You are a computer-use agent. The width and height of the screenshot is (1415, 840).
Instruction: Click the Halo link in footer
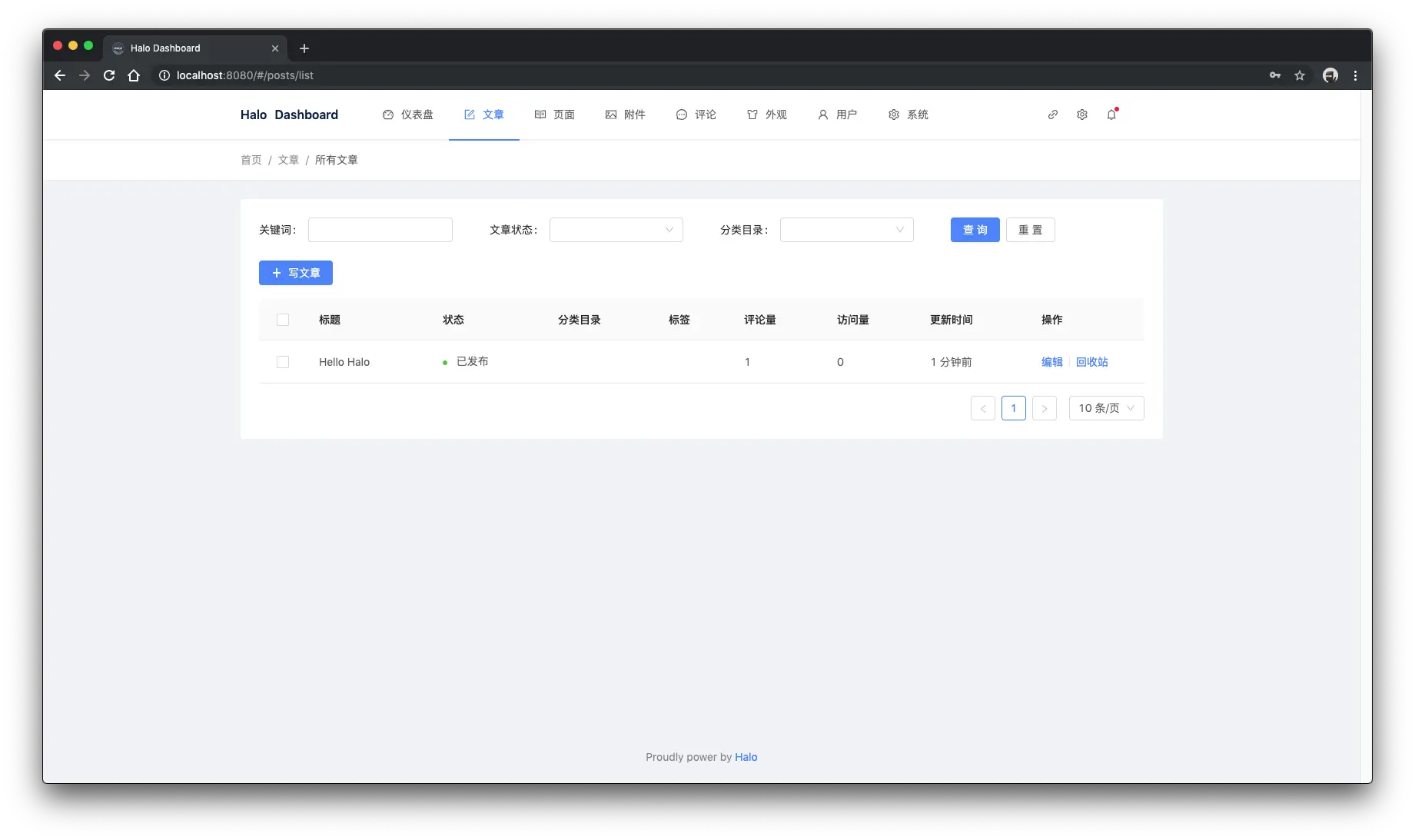tap(746, 757)
